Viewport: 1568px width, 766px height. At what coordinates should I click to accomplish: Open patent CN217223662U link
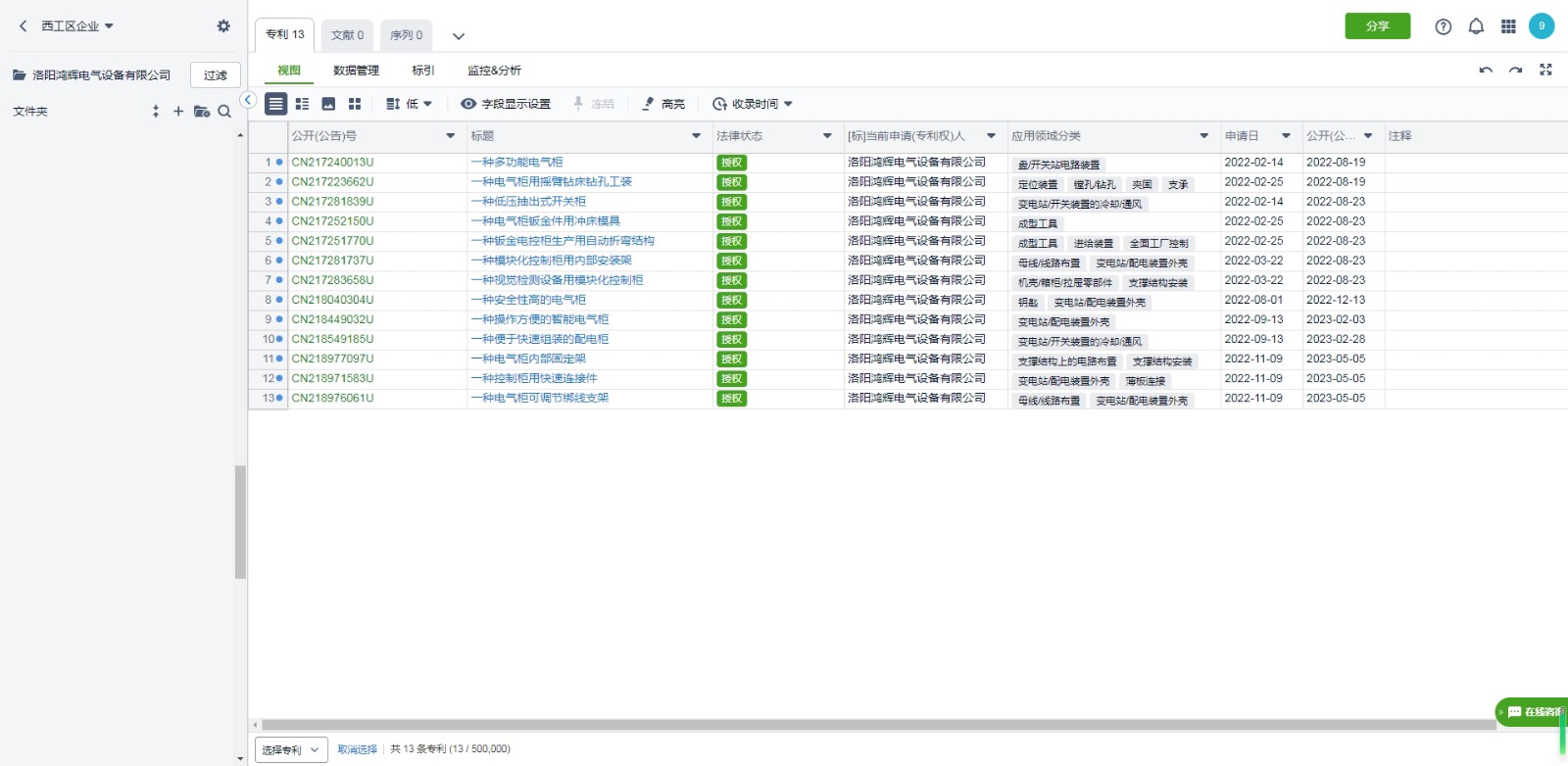[332, 182]
